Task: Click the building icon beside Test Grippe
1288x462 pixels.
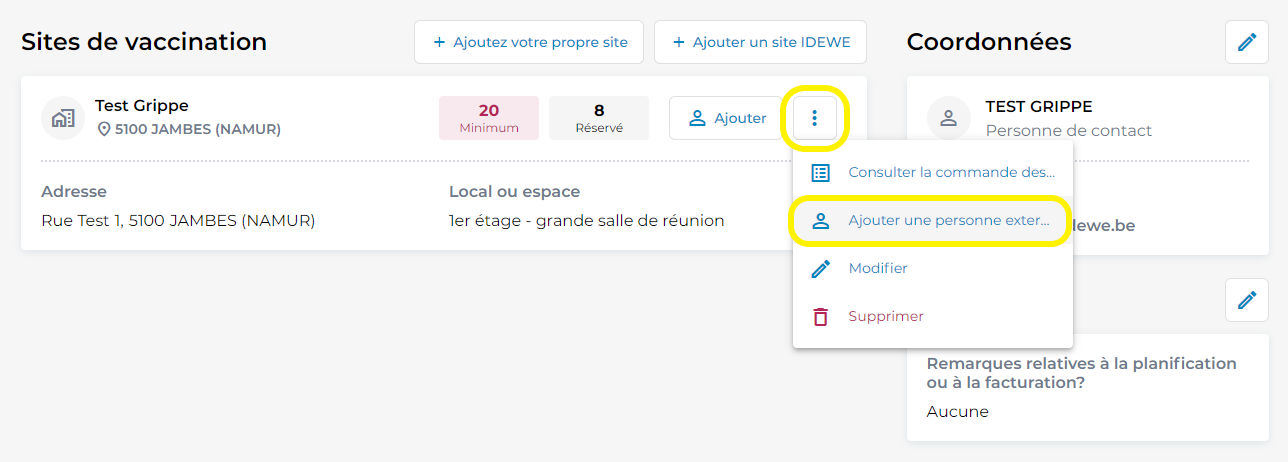Action: tap(63, 118)
